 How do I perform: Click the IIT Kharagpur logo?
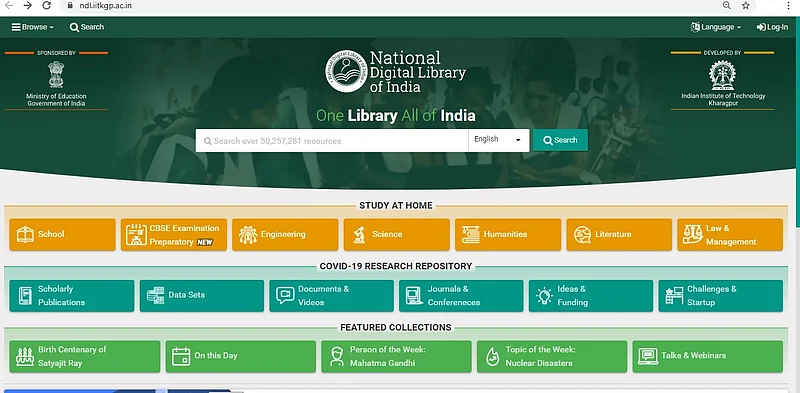[x=722, y=75]
